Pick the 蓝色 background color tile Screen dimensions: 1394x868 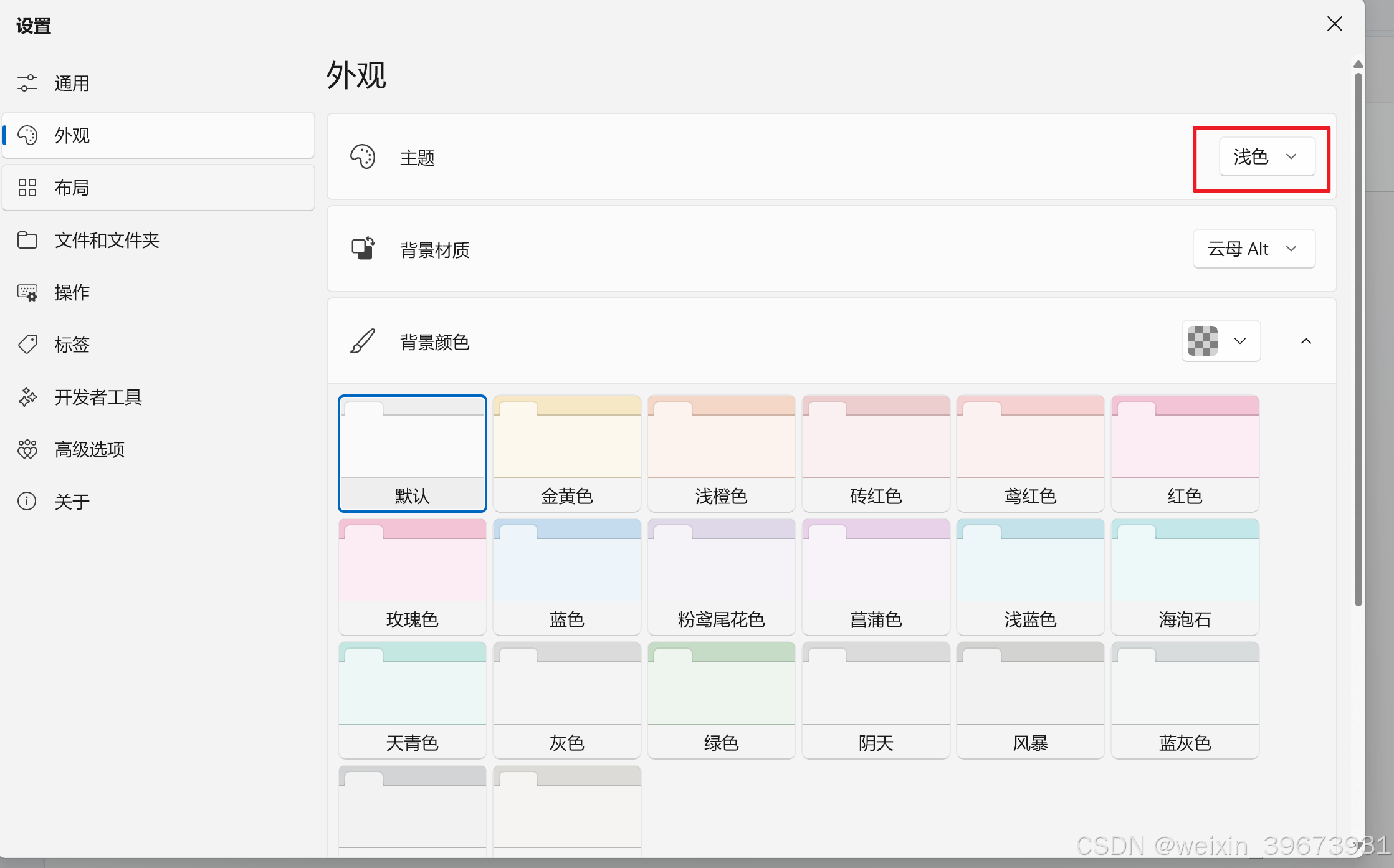pyautogui.click(x=566, y=576)
